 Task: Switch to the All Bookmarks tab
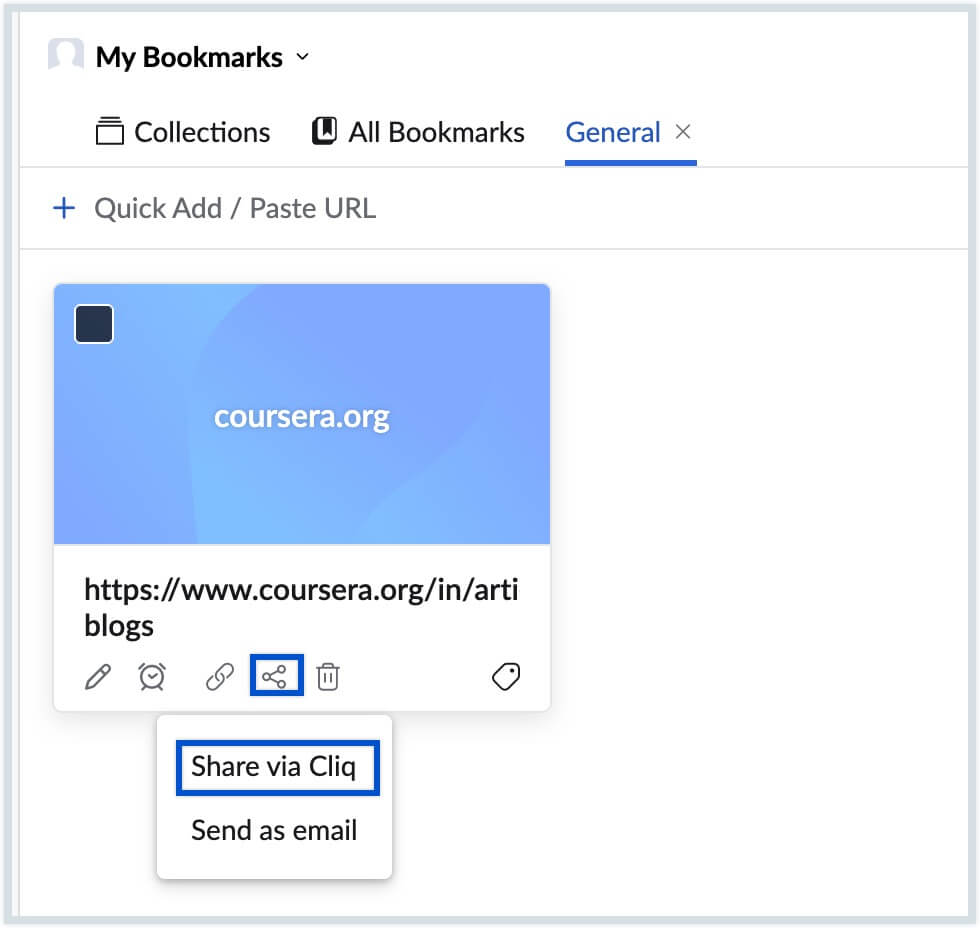point(418,132)
